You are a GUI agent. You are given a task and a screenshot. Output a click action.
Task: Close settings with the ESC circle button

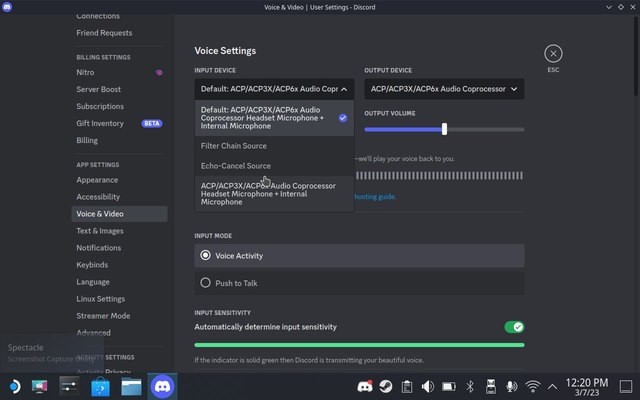click(x=553, y=53)
